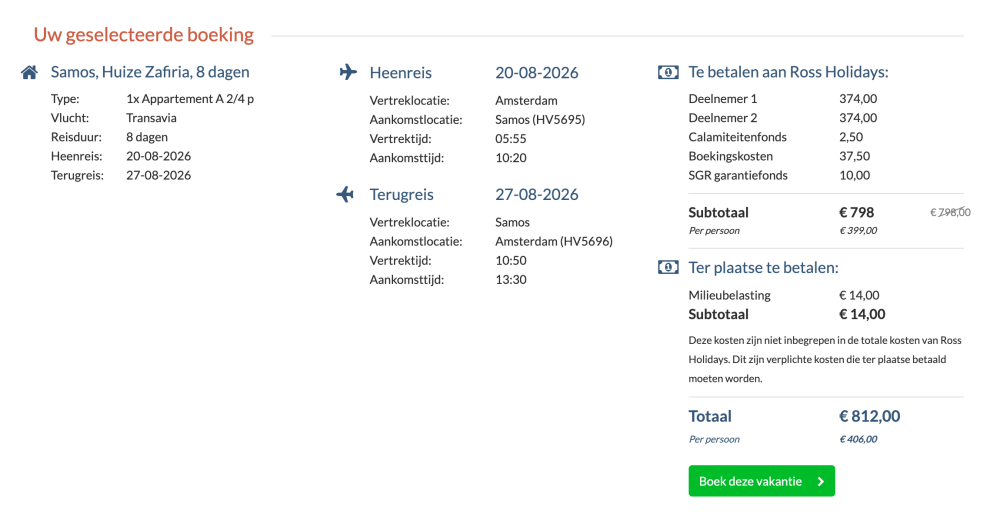This screenshot has height=520, width=1000.
Task: Click the Subtotaal € 798 amount
Action: point(857,212)
